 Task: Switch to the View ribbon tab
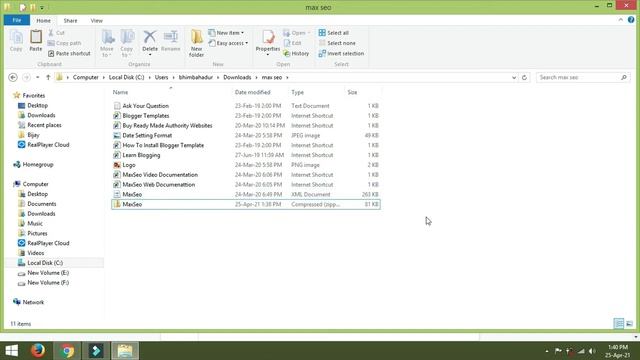point(97,20)
